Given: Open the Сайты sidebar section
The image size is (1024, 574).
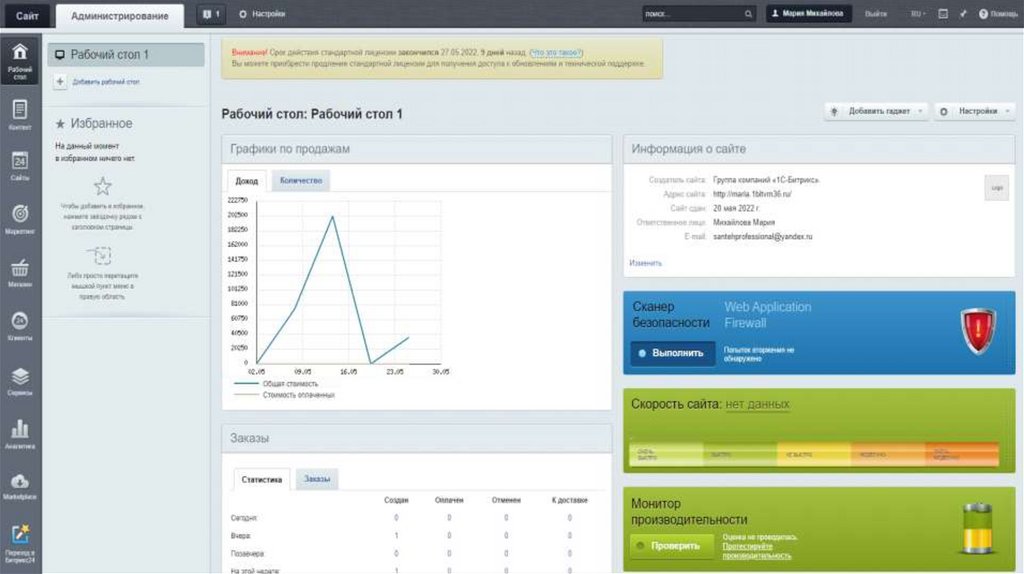Looking at the screenshot, I should click(x=20, y=166).
